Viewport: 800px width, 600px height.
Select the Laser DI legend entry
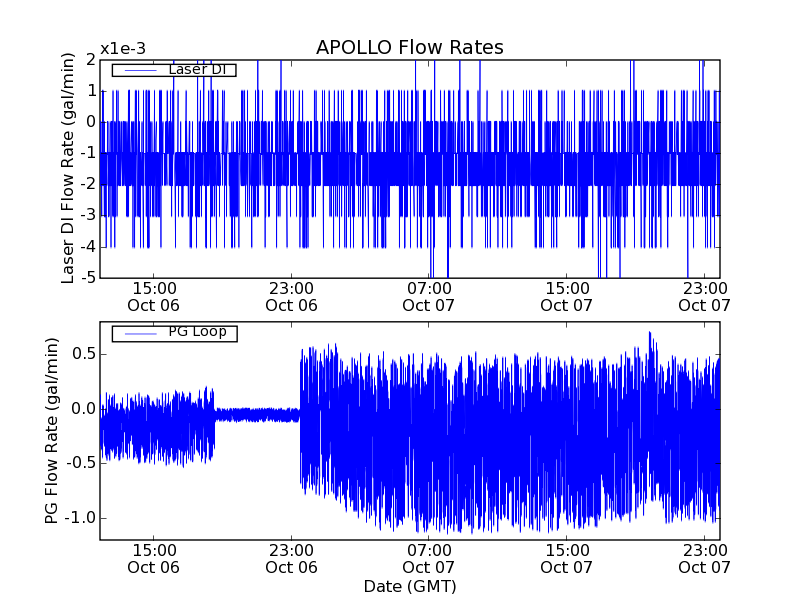pos(173,70)
